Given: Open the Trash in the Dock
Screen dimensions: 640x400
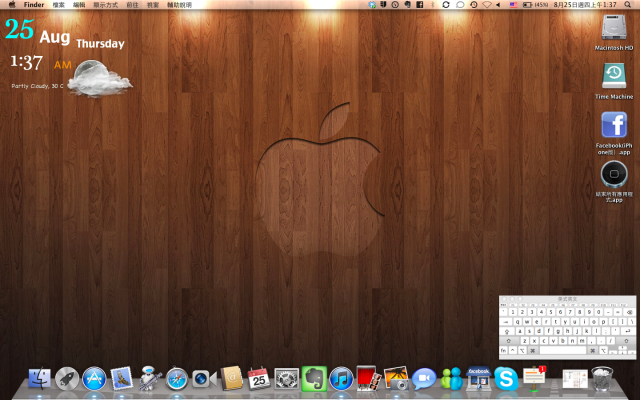Looking at the screenshot, I should tap(602, 378).
